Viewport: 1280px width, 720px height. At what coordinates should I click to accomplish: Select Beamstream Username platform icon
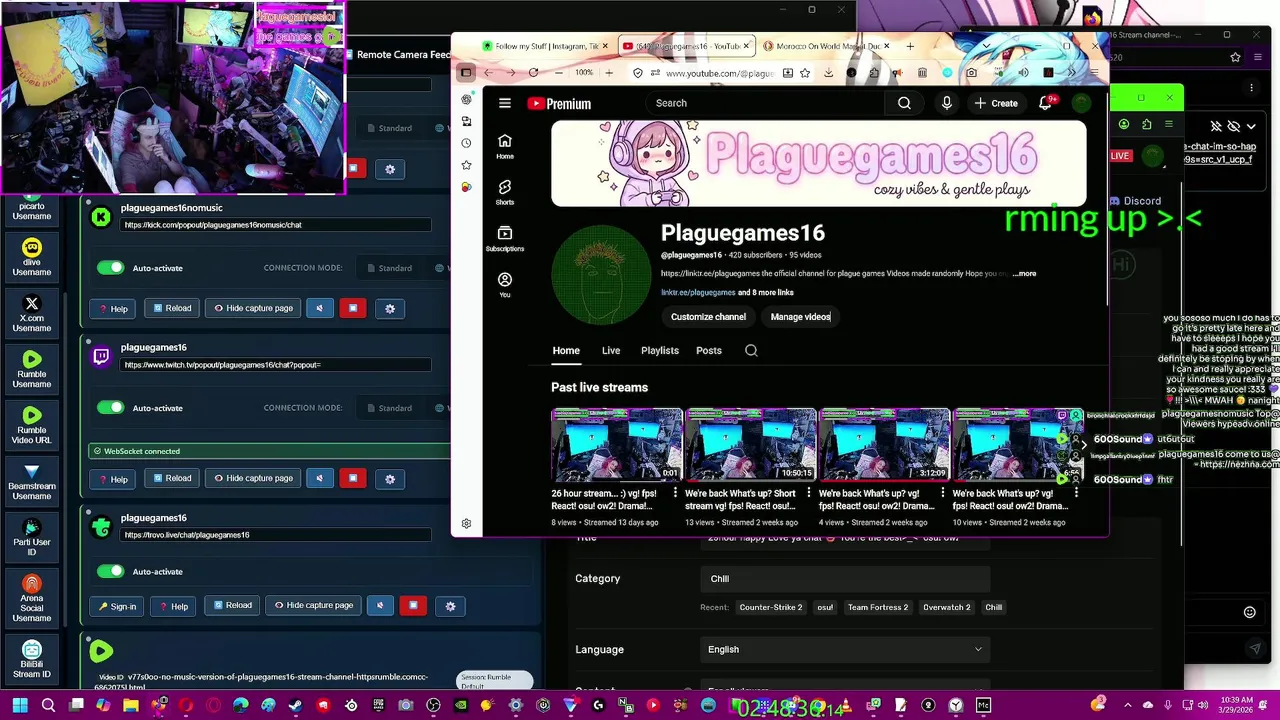point(32,482)
